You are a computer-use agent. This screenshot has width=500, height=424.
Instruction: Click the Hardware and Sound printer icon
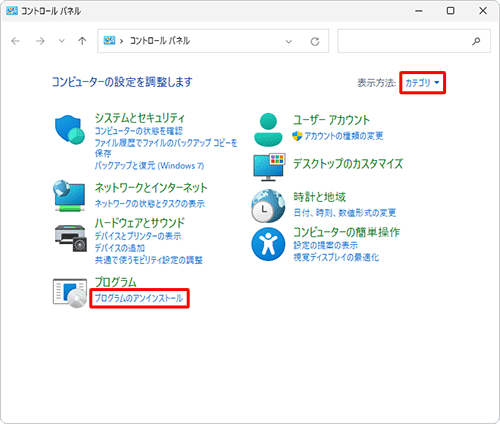(x=71, y=238)
